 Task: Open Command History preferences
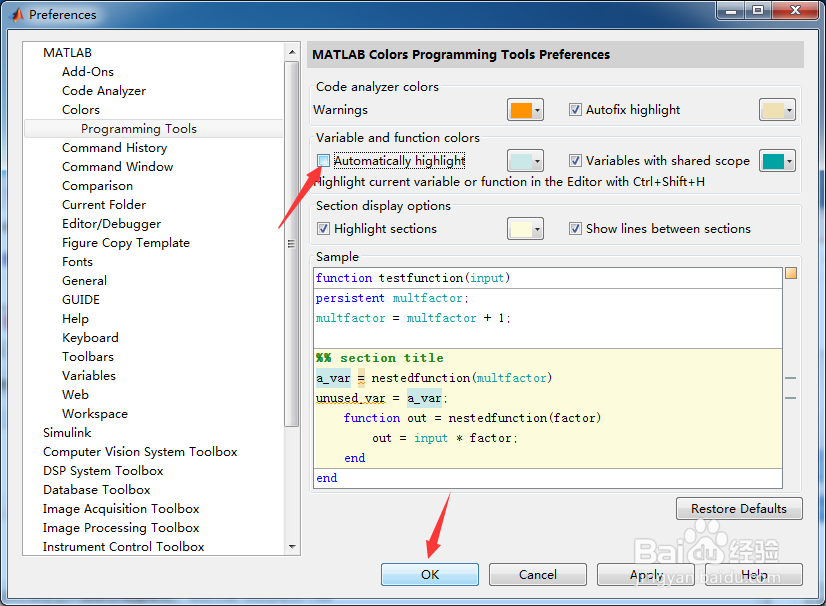point(114,148)
